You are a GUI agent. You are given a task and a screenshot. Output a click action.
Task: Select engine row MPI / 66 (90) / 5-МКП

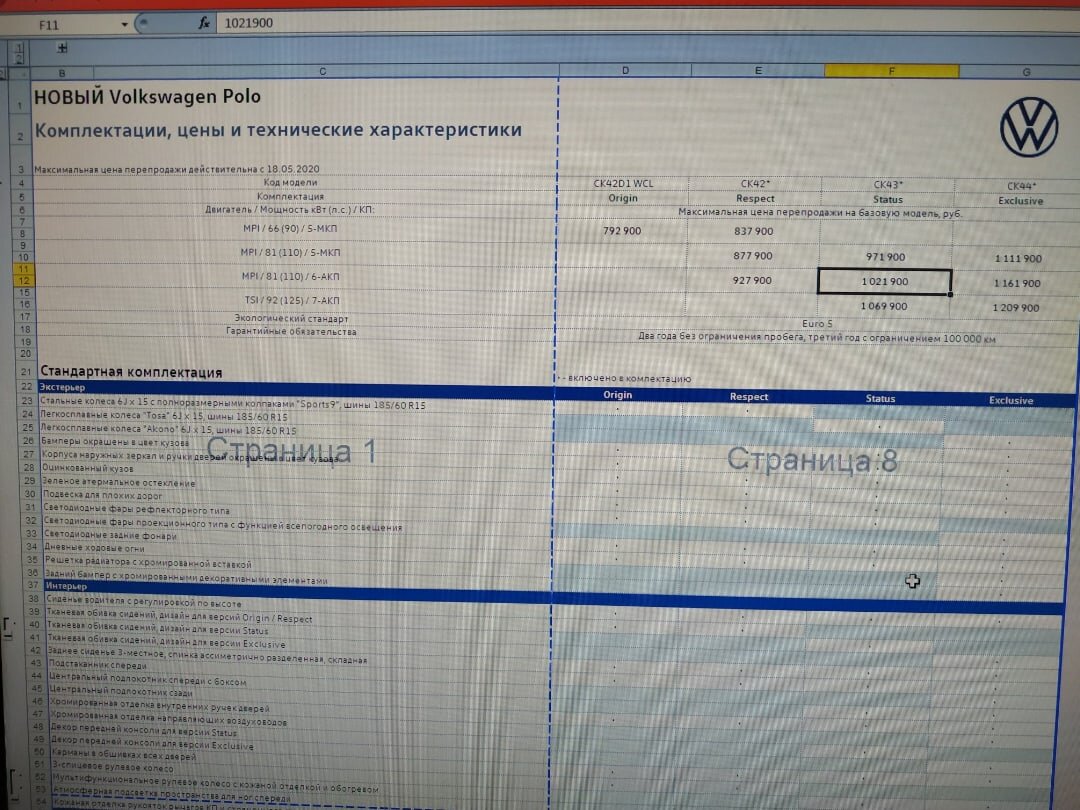pos(290,228)
